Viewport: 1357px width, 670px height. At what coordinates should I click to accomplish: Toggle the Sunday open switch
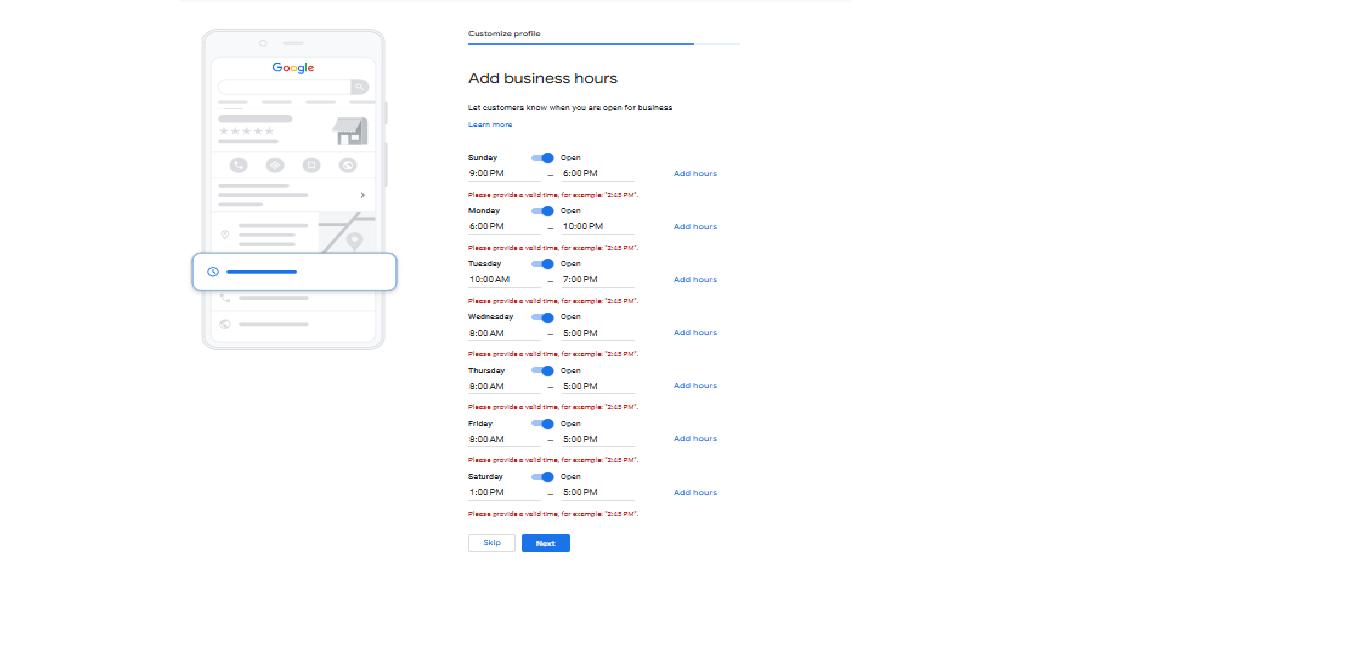542,157
